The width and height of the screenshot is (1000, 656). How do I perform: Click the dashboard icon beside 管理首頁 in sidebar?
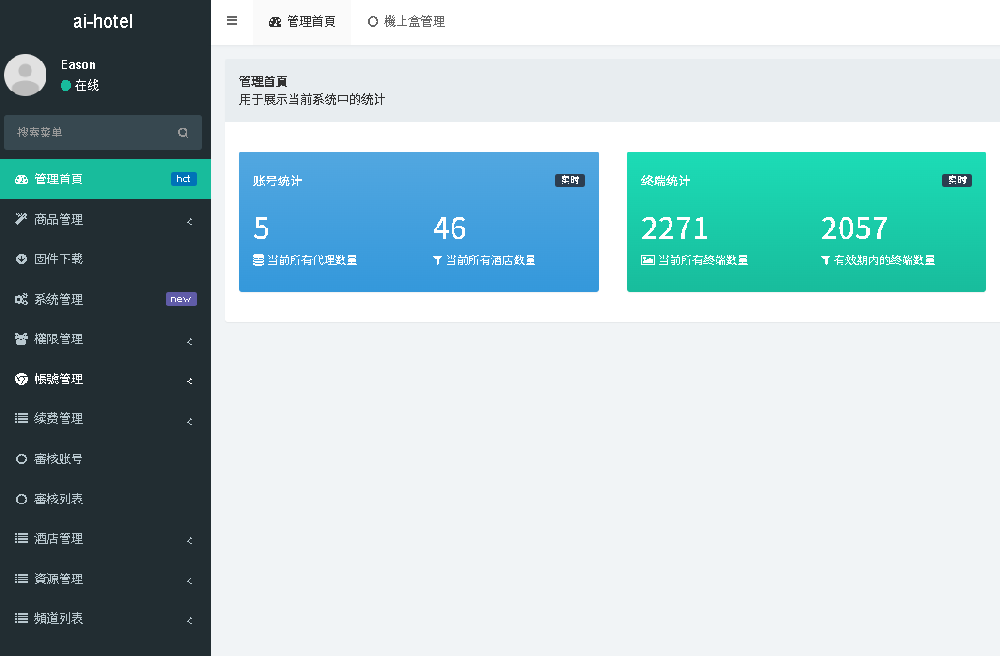(21, 179)
